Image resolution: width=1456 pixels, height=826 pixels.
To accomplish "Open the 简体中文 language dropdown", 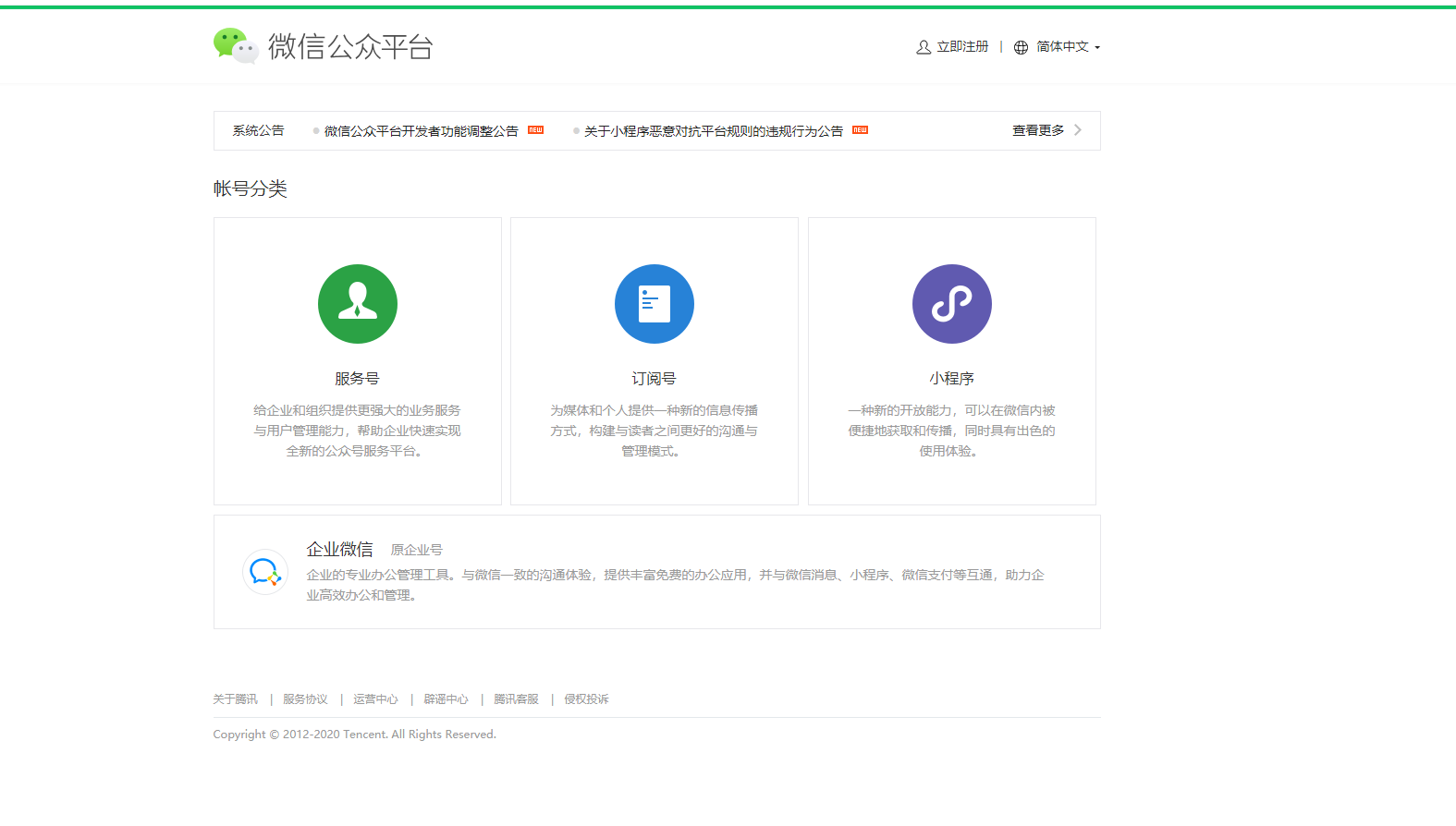I will [1068, 47].
